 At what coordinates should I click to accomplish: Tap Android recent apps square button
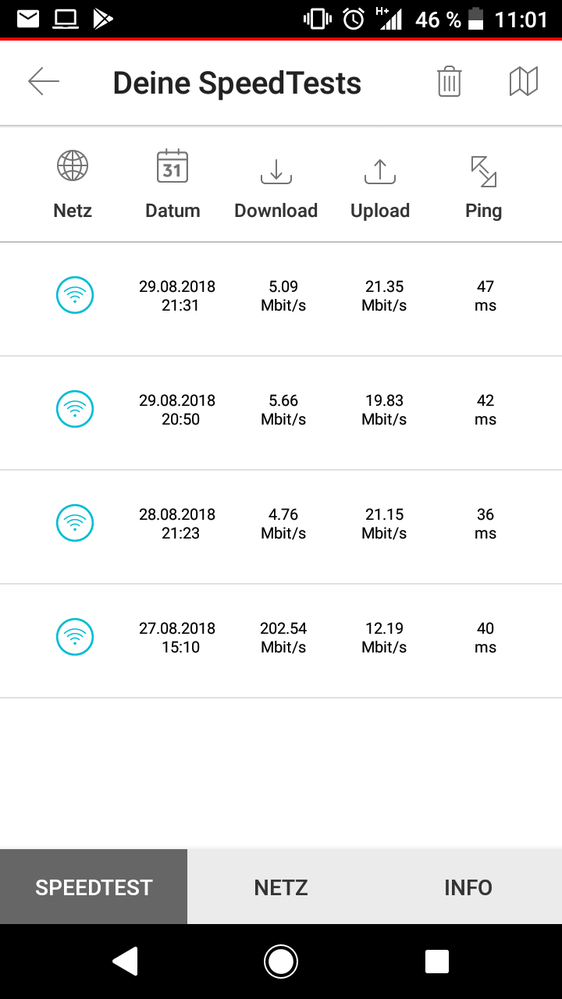click(x=436, y=961)
